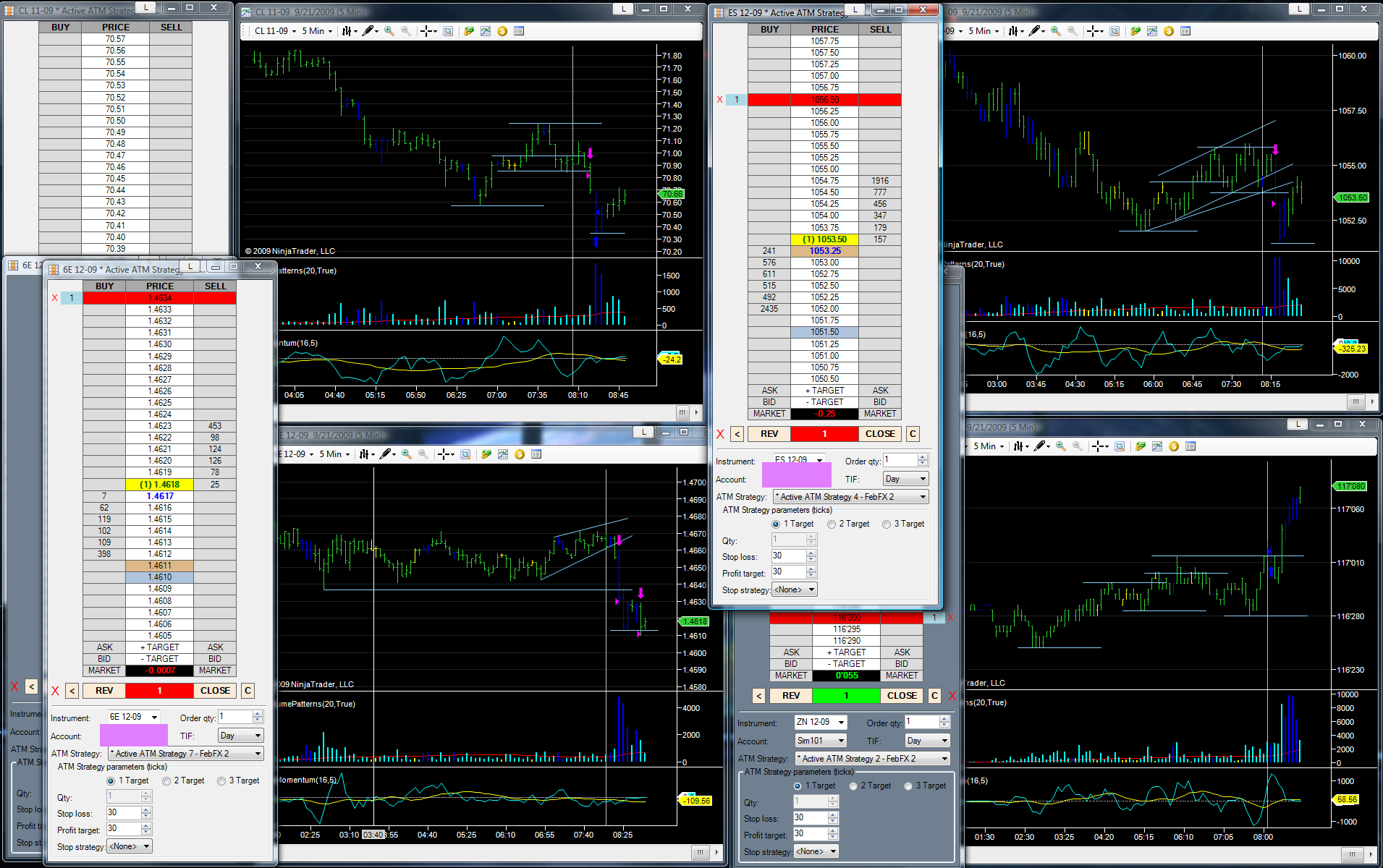The image size is (1383, 868).
Task: Click REV button in 6E order panel
Action: click(x=104, y=691)
